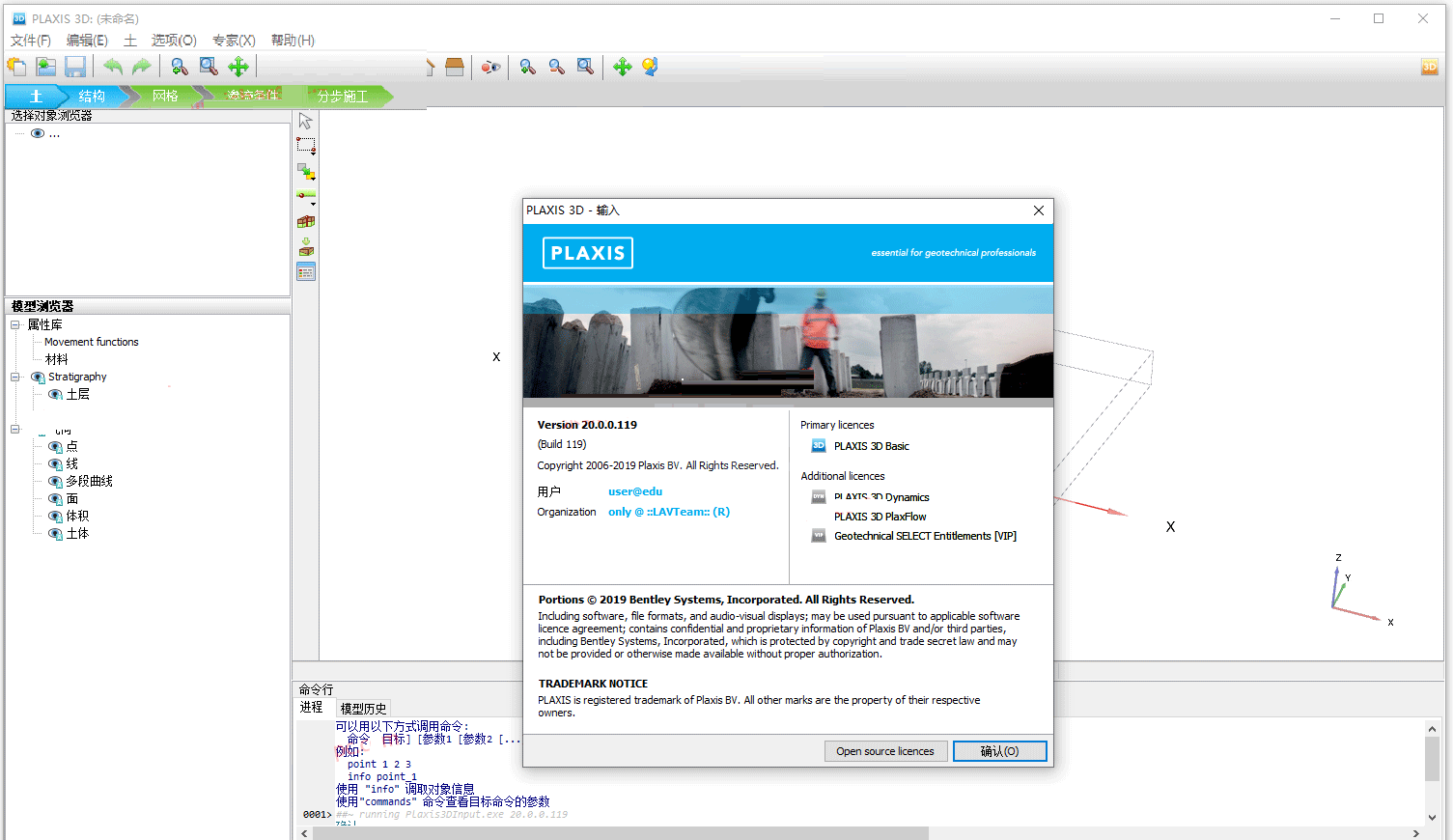Viewport: 1453px width, 840px height.
Task: Select the 土 mode tab
Action: [35, 96]
